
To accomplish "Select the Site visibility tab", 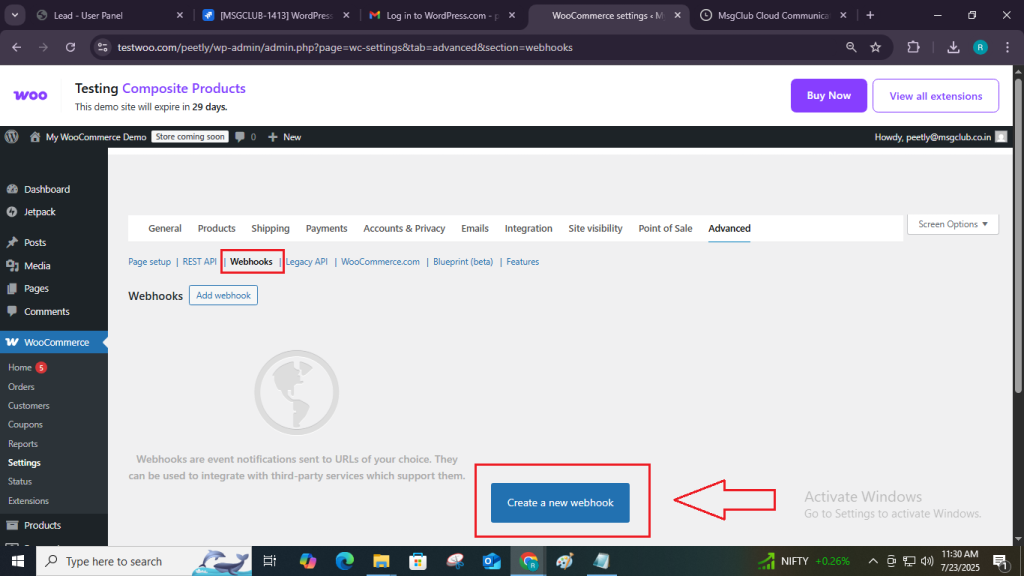I will 595,228.
